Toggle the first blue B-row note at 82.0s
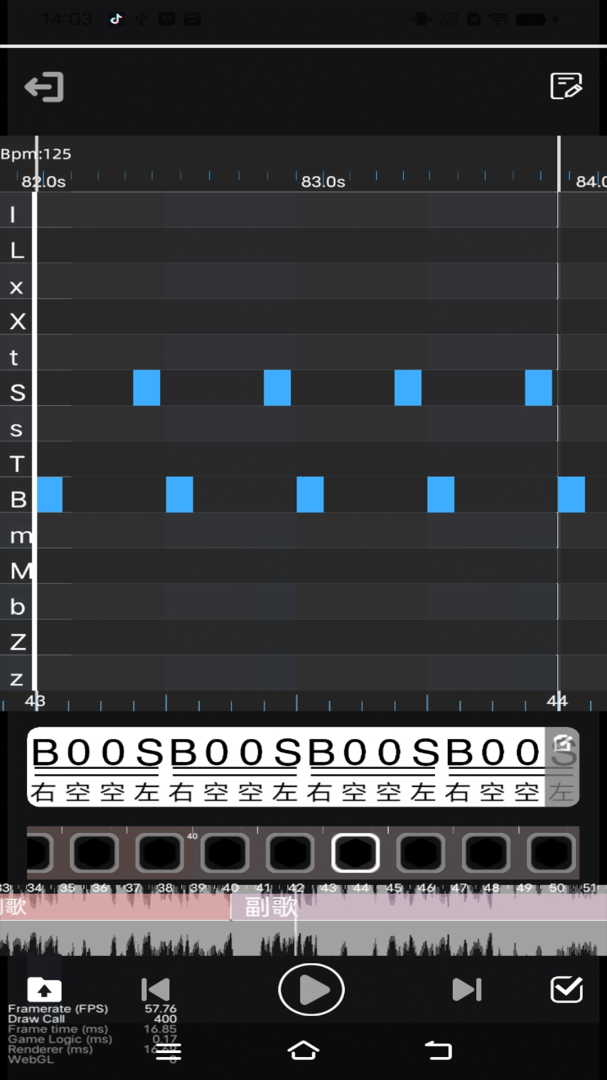 coord(49,495)
